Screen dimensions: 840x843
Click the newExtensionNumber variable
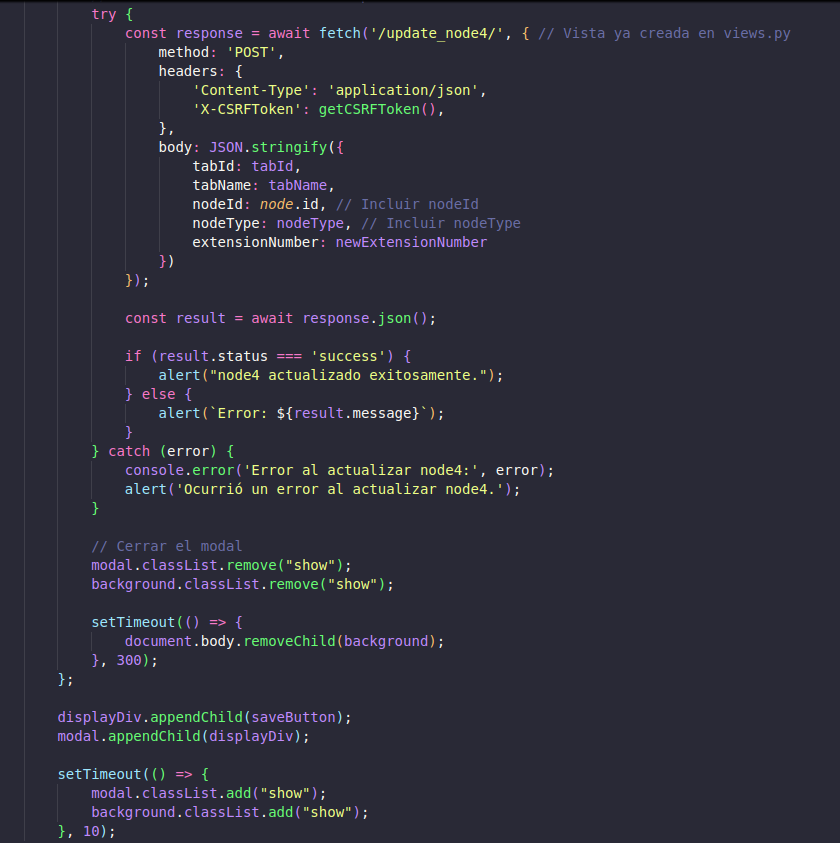pyautogui.click(x=411, y=242)
